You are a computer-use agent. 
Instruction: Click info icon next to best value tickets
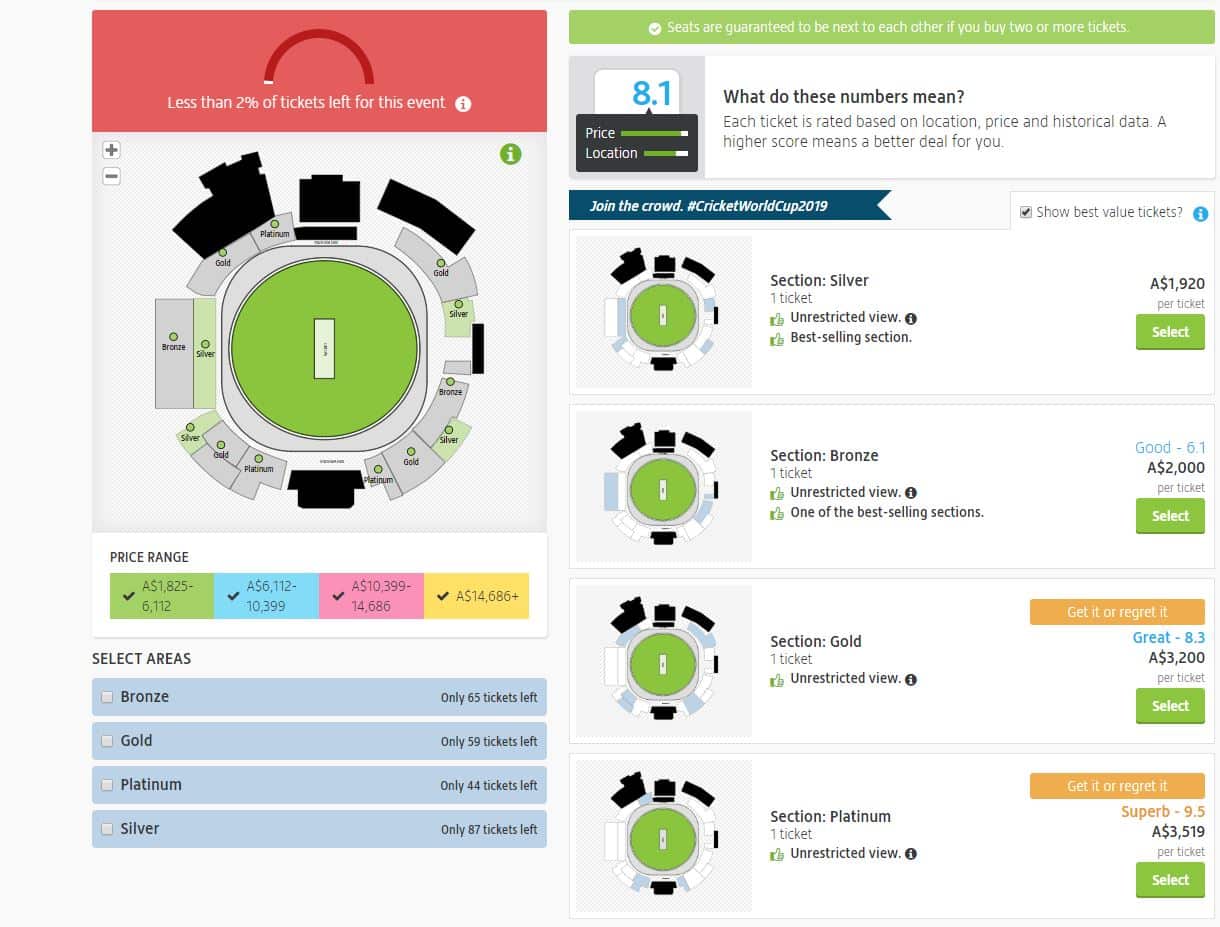point(1200,214)
